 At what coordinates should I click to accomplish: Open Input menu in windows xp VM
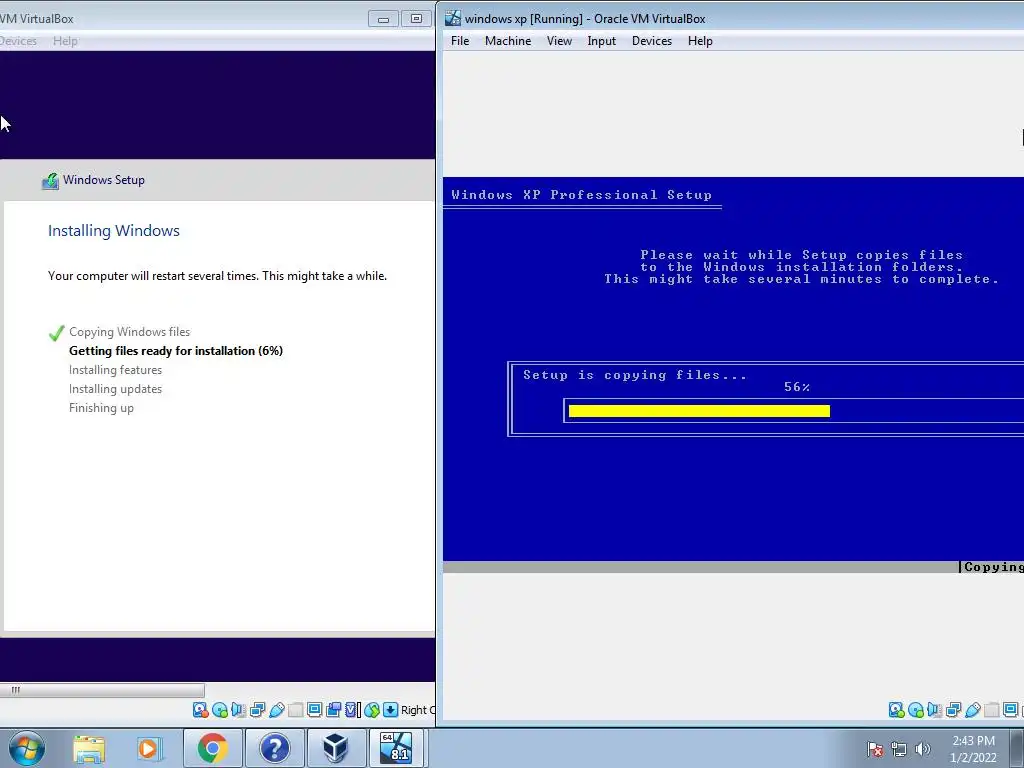tap(601, 40)
